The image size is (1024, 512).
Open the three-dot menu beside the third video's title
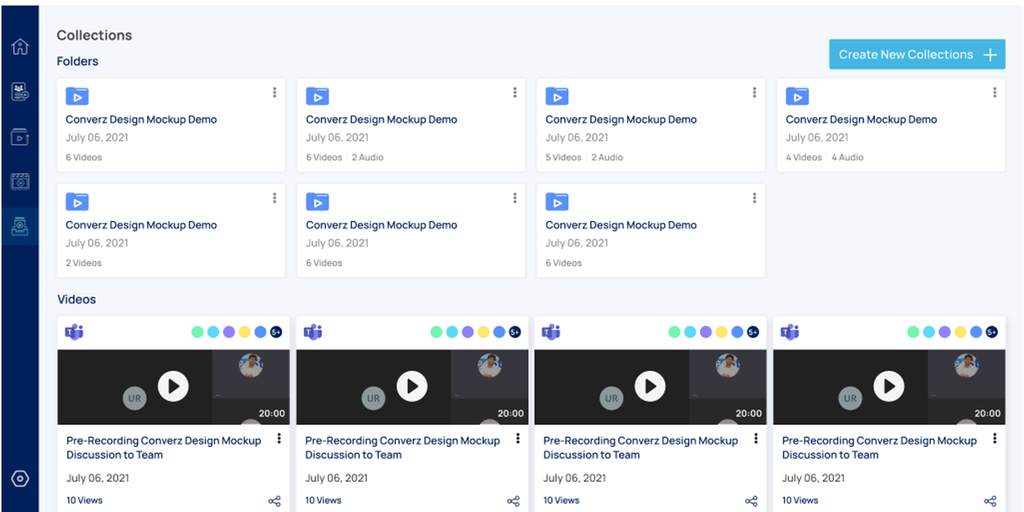point(756,439)
